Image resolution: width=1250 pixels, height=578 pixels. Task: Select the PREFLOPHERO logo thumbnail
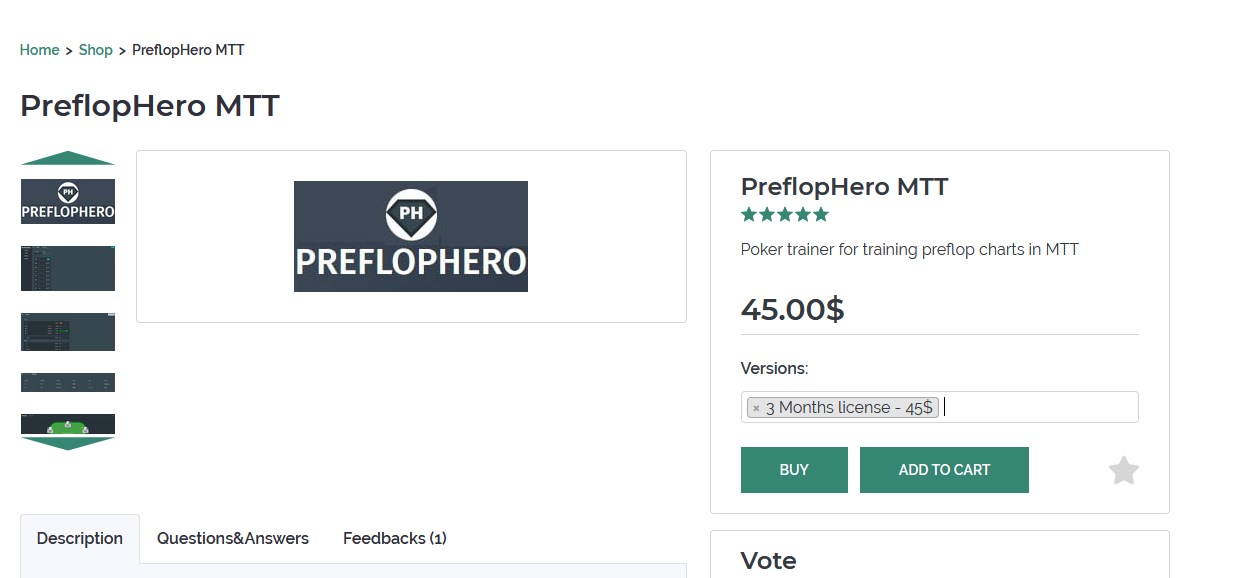pos(68,201)
